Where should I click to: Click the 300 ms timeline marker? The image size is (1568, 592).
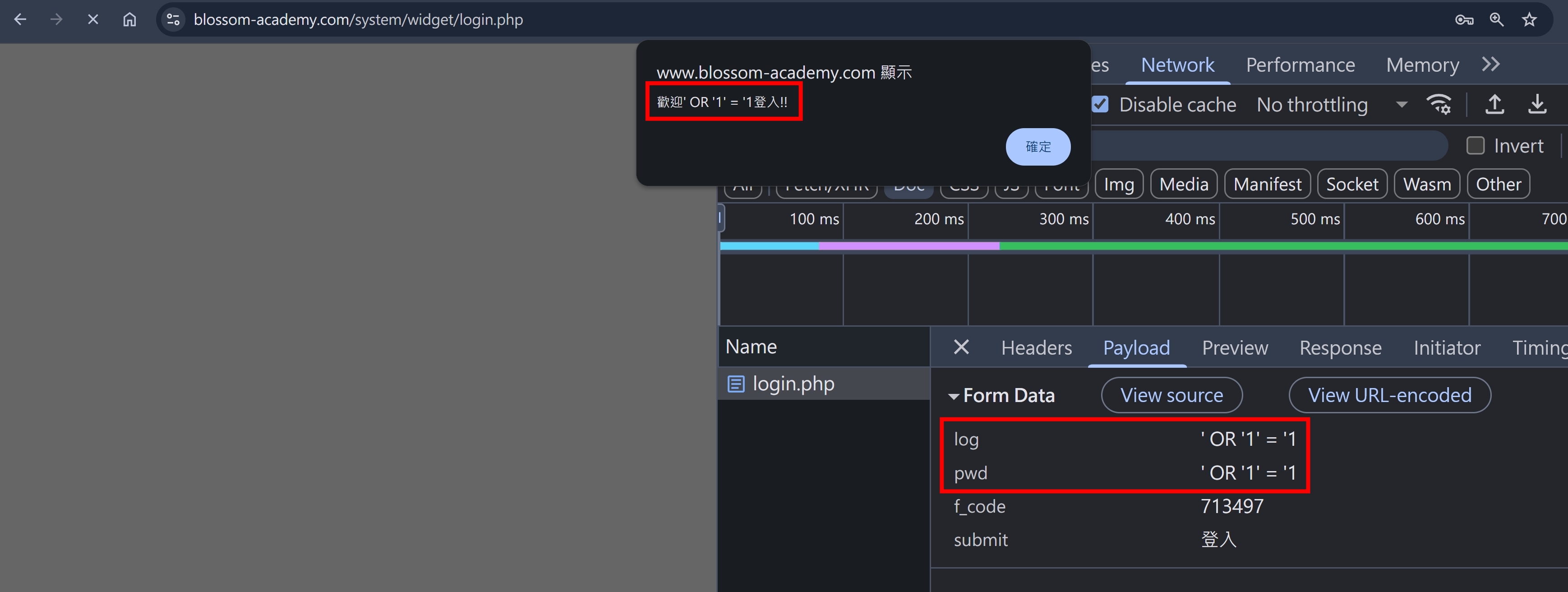[x=1063, y=219]
